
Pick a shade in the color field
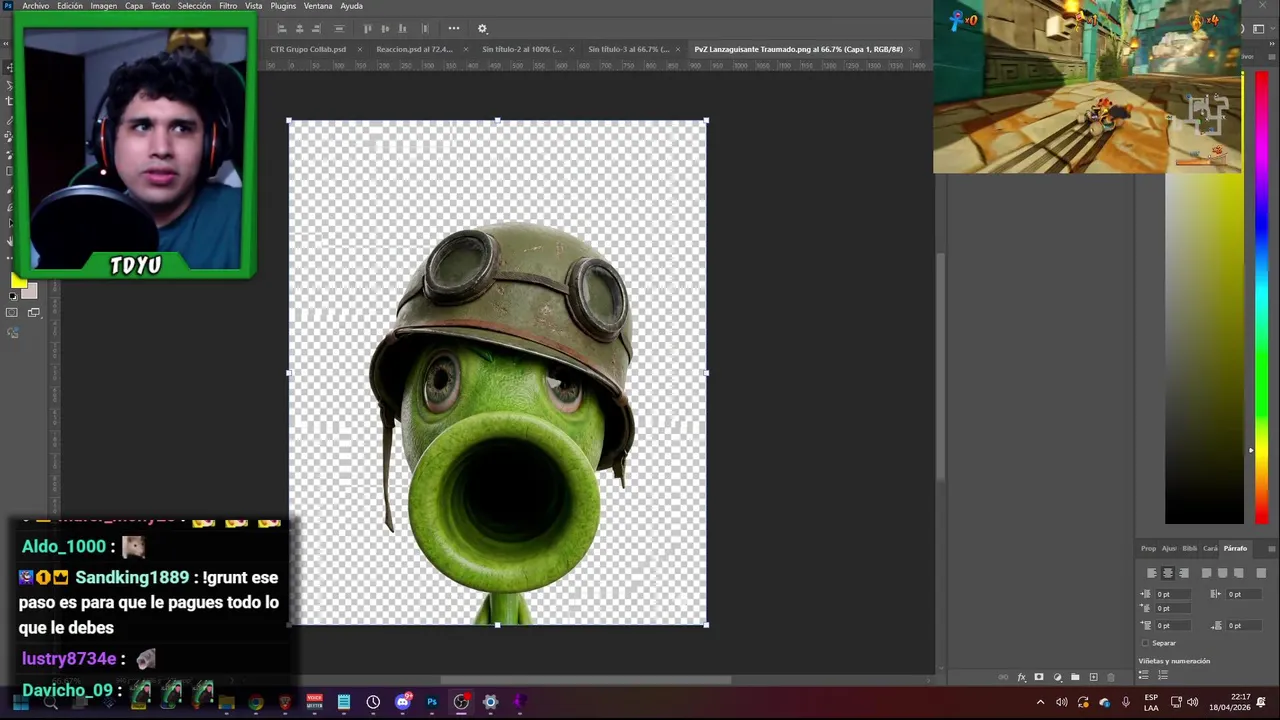pyautogui.click(x=1204, y=348)
